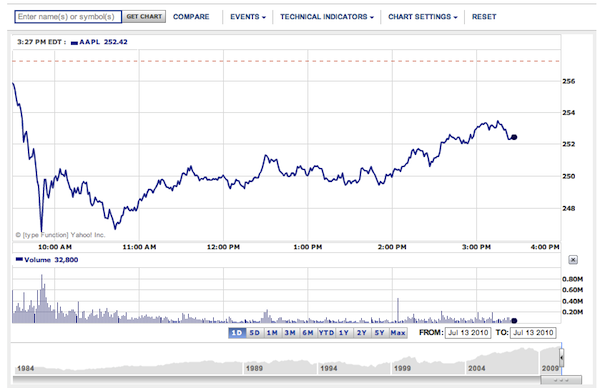This screenshot has height=388, width=600.
Task: Click the Volume 32,800 legend label
Action: tap(47, 260)
